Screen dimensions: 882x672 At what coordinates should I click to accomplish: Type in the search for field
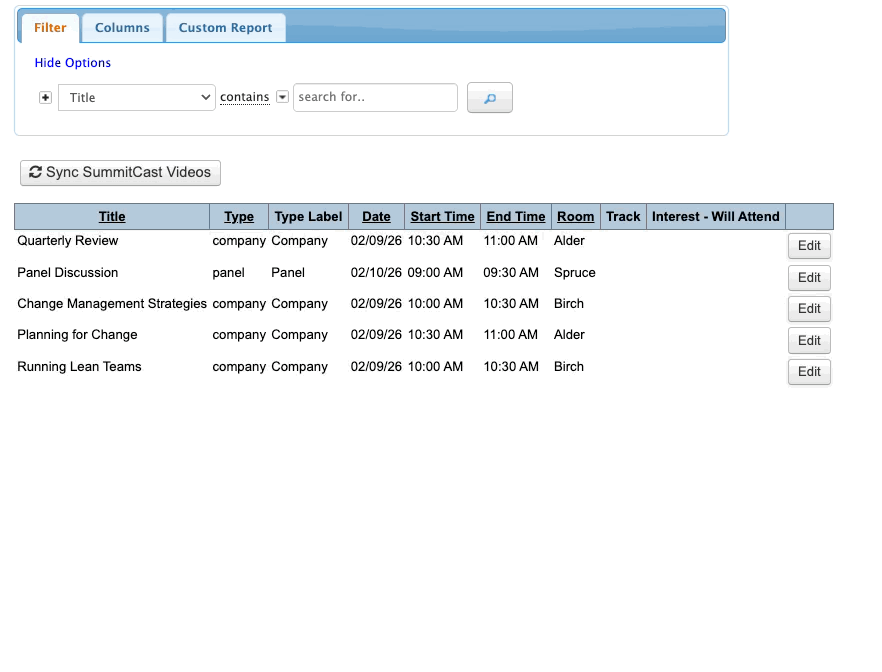pos(375,98)
